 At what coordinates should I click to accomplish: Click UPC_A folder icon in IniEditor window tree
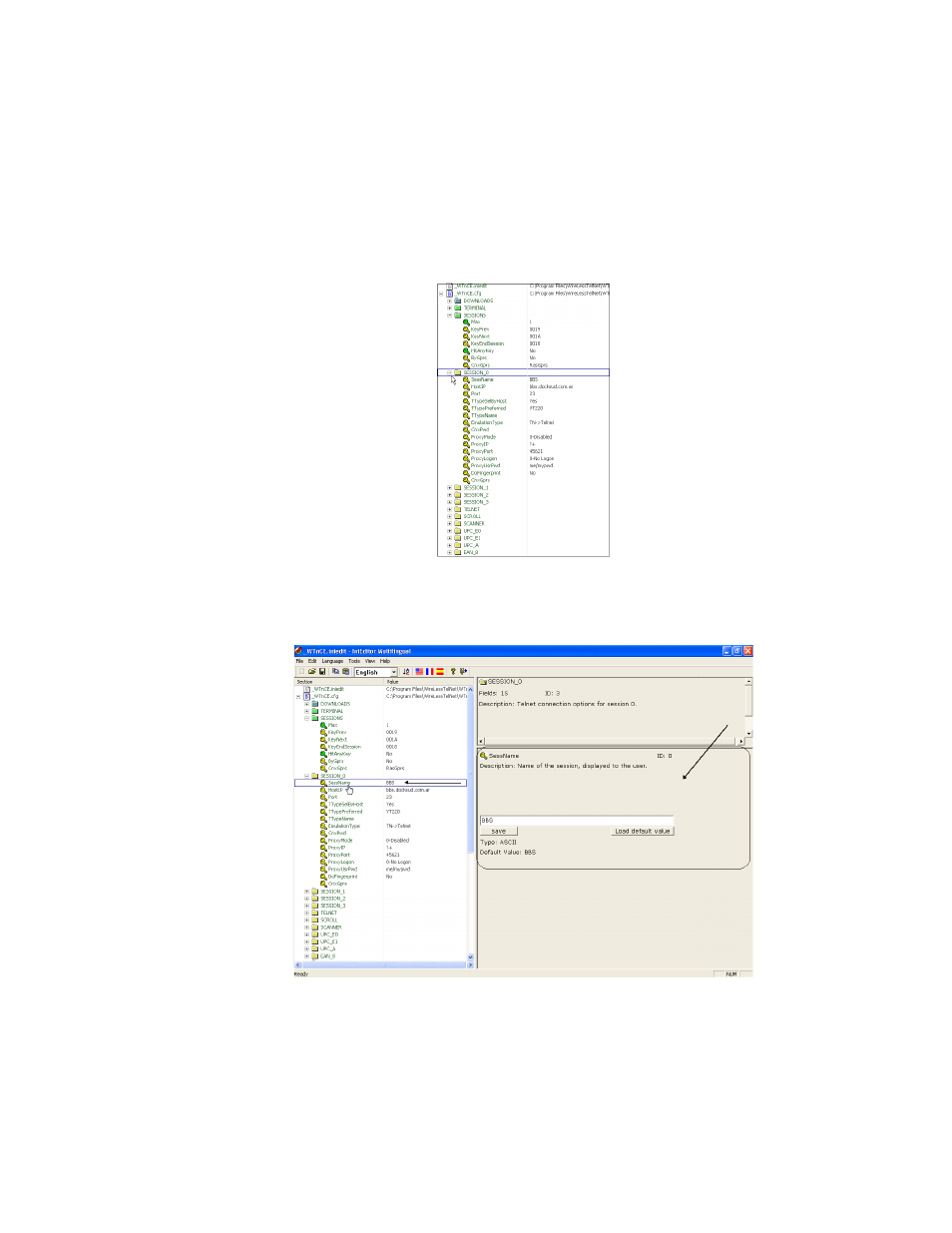pos(315,948)
